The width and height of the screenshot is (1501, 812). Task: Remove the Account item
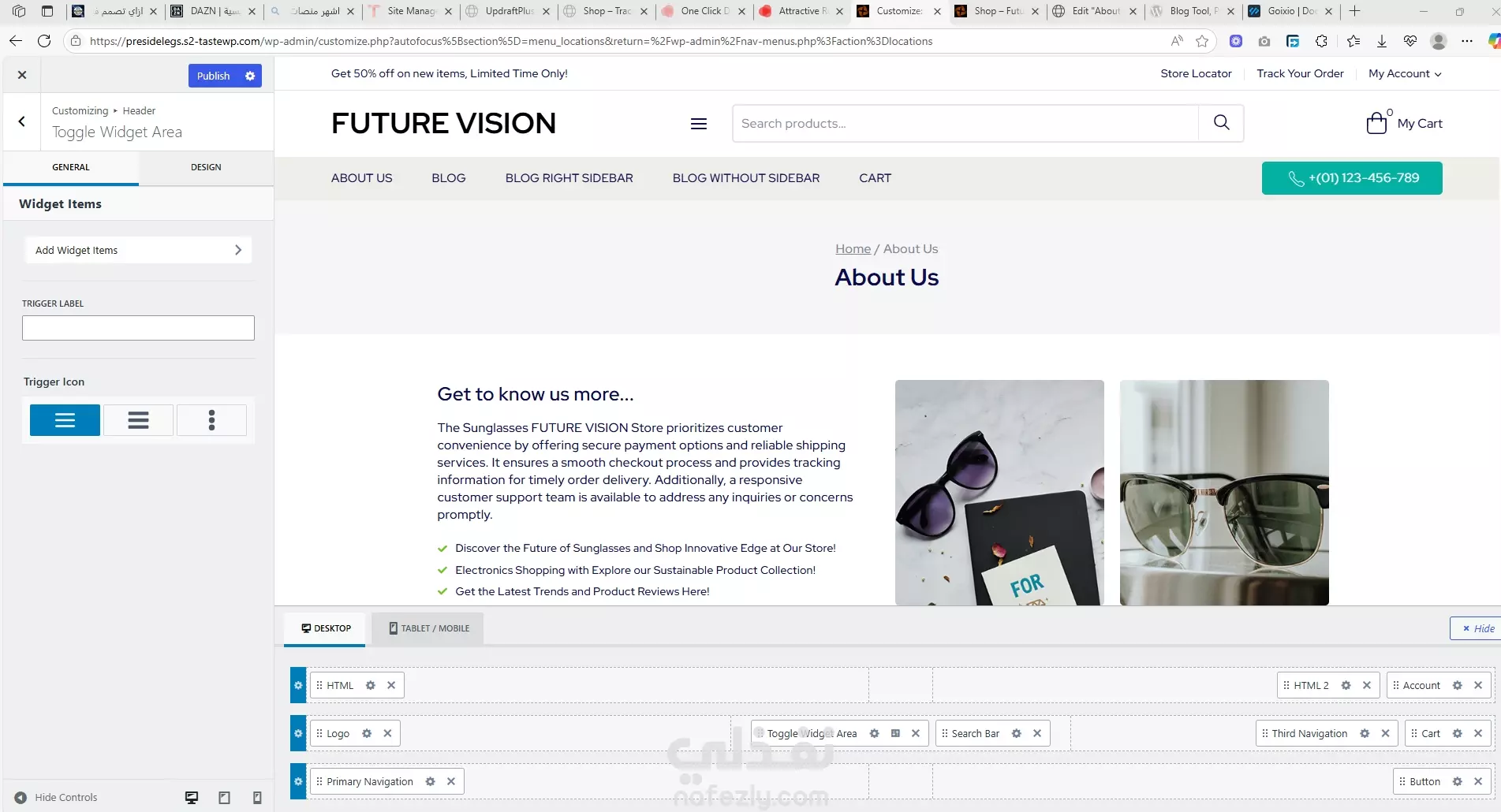tap(1478, 685)
